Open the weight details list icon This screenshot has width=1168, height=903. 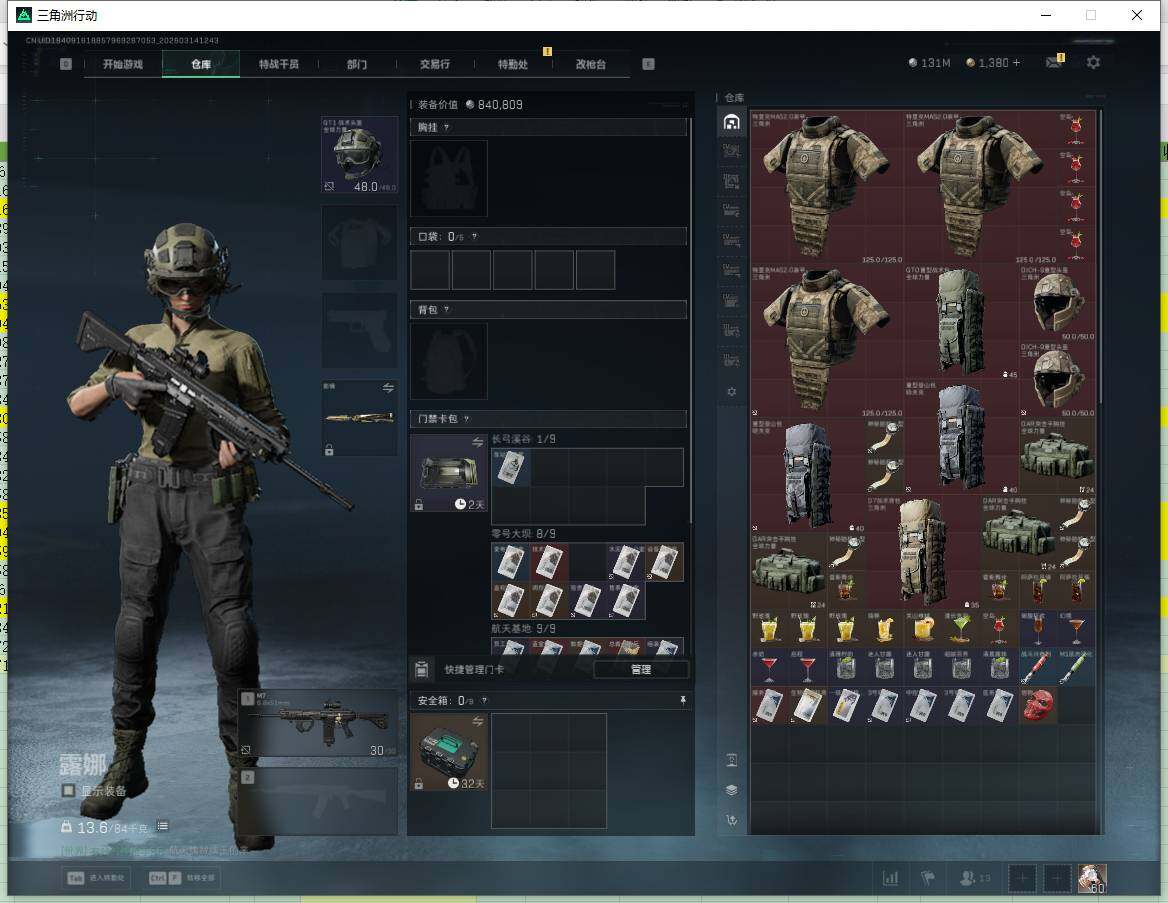click(162, 826)
